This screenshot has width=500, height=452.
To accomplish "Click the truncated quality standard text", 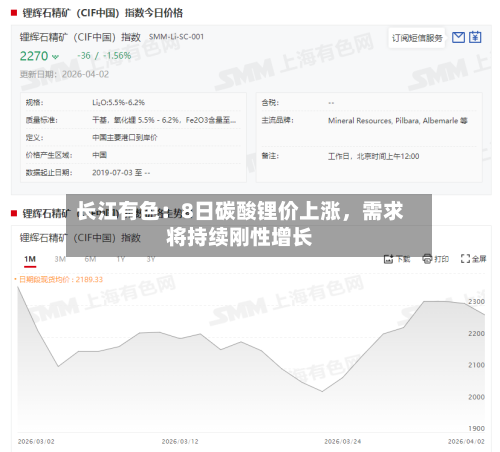I will tap(164, 120).
